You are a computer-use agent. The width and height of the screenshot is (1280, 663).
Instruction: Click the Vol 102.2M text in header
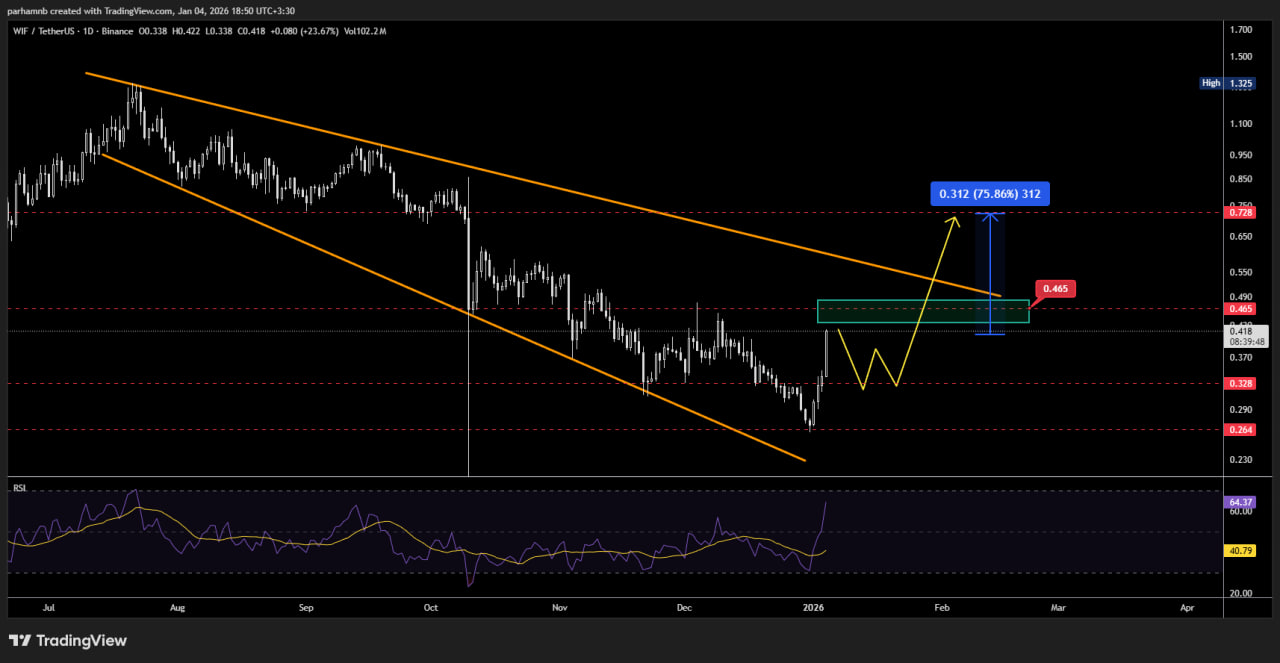click(x=364, y=31)
